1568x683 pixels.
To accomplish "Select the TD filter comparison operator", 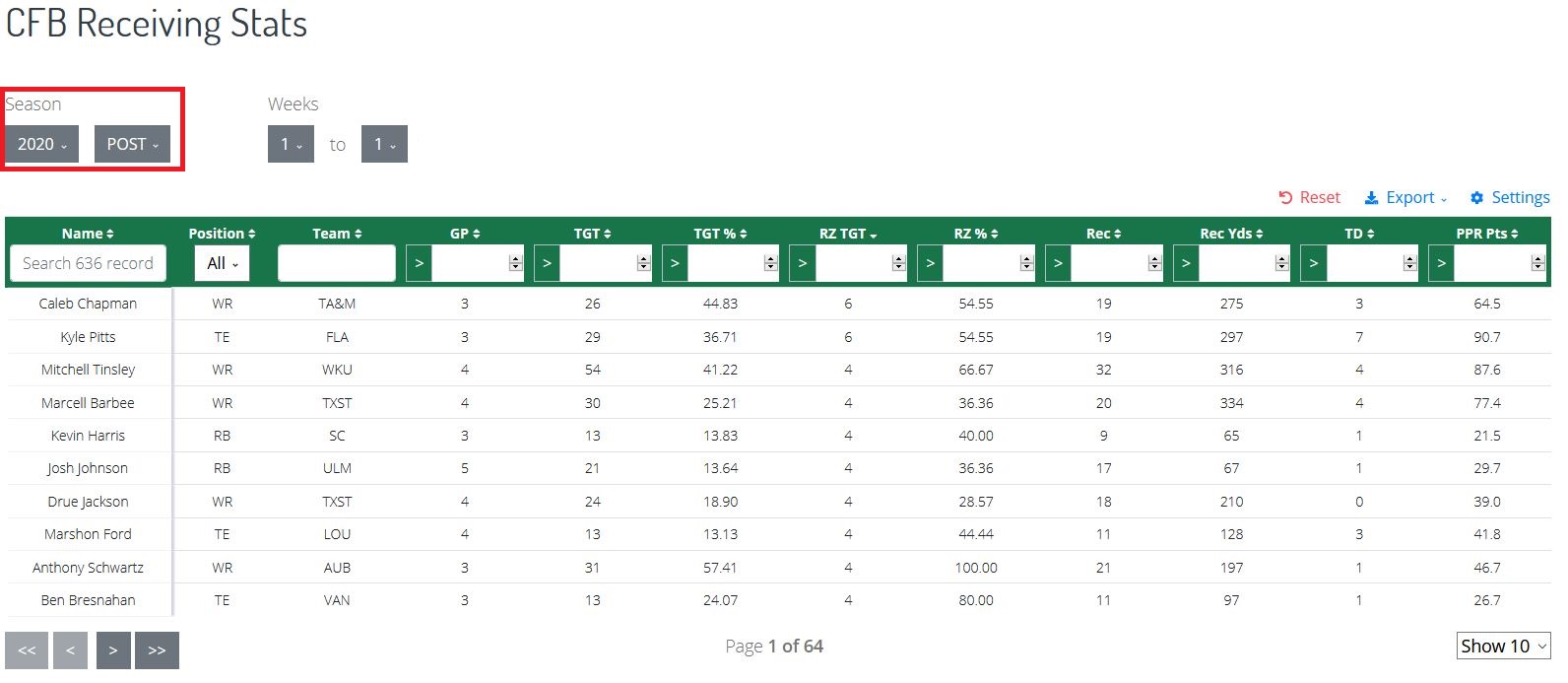I will [x=1314, y=262].
